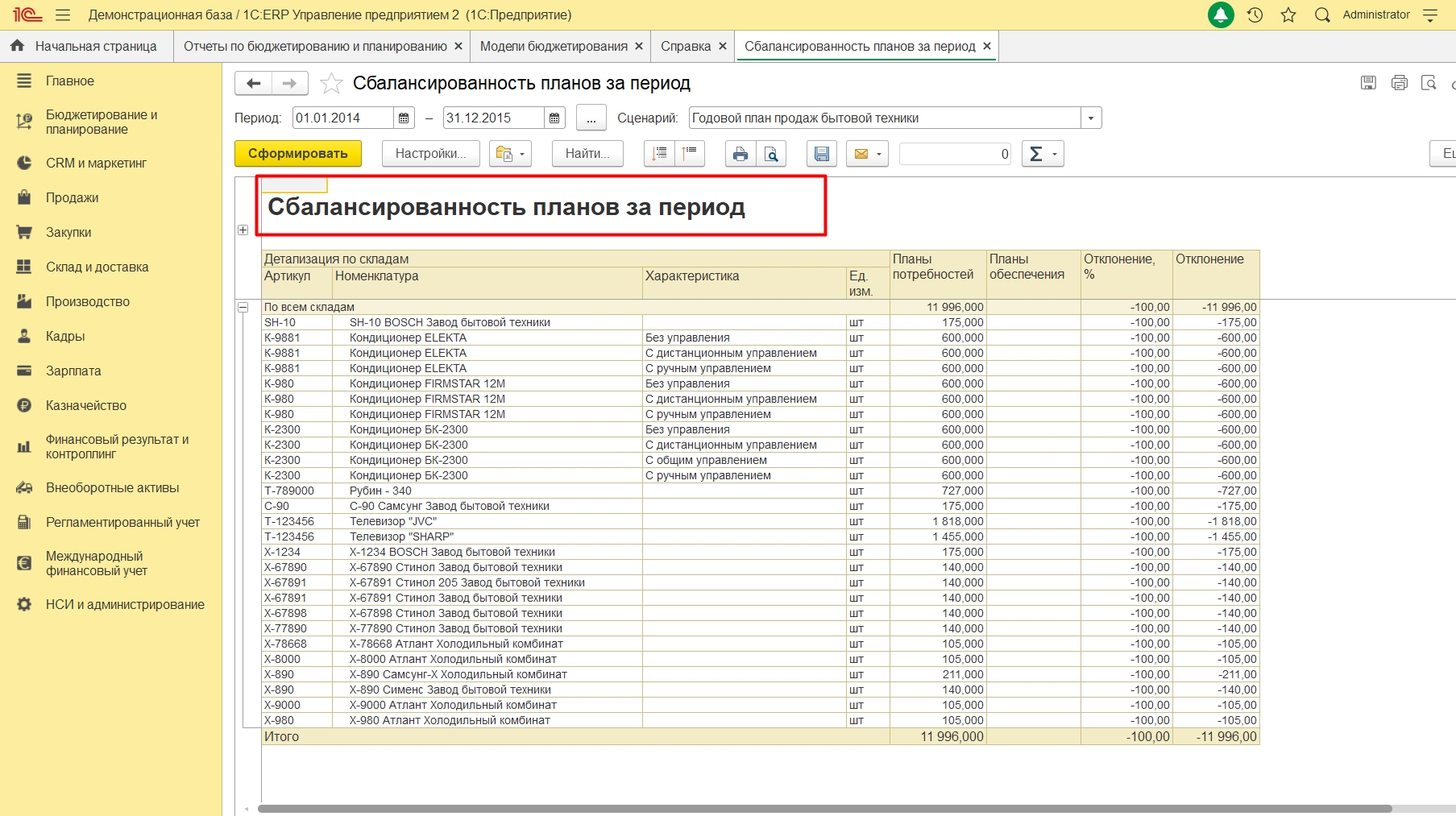The height and width of the screenshot is (816, 1456).
Task: Click the Настройки... button
Action: tap(430, 154)
